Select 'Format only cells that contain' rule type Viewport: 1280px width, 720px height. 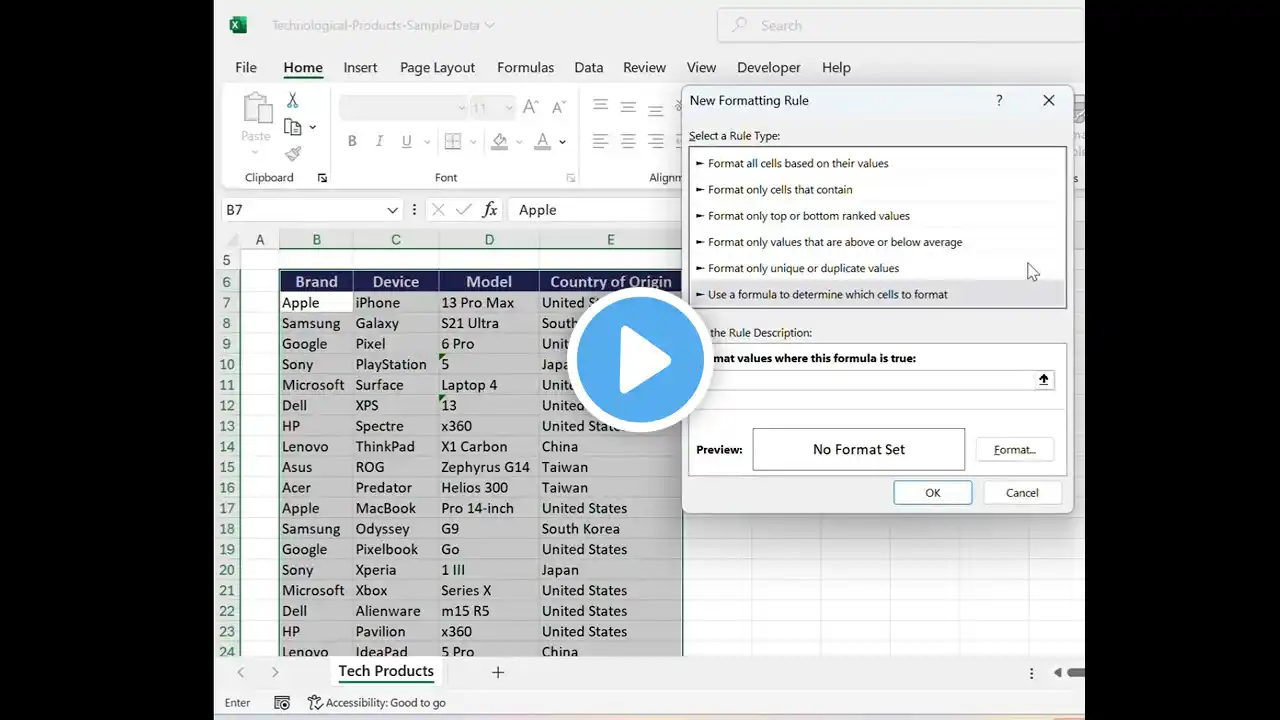[780, 190]
